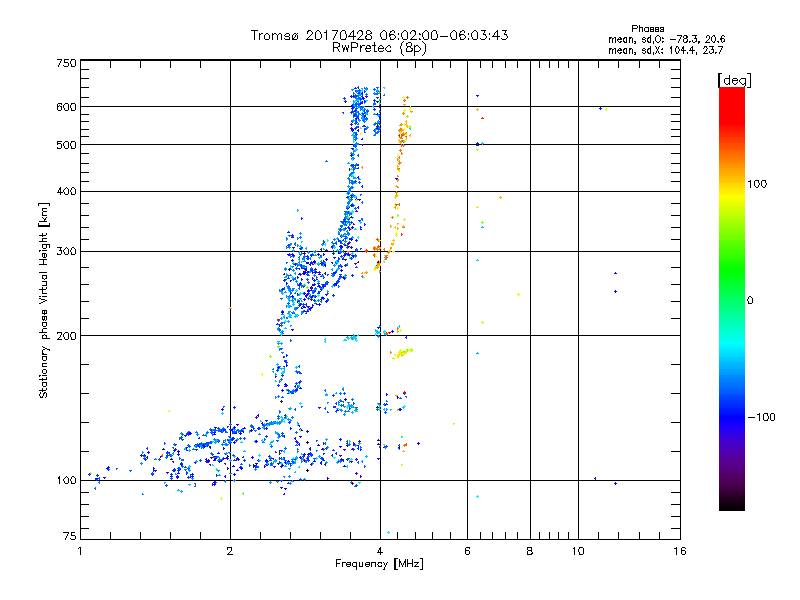Image resolution: width=800 pixels, height=600 pixels.
Task: Click the x-axis tick label '2'
Action: (230, 551)
